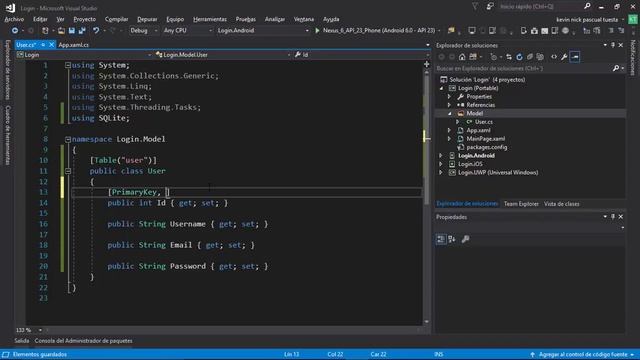Expand the Referencias node
Image resolution: width=640 pixels, height=360 pixels.
449,105
